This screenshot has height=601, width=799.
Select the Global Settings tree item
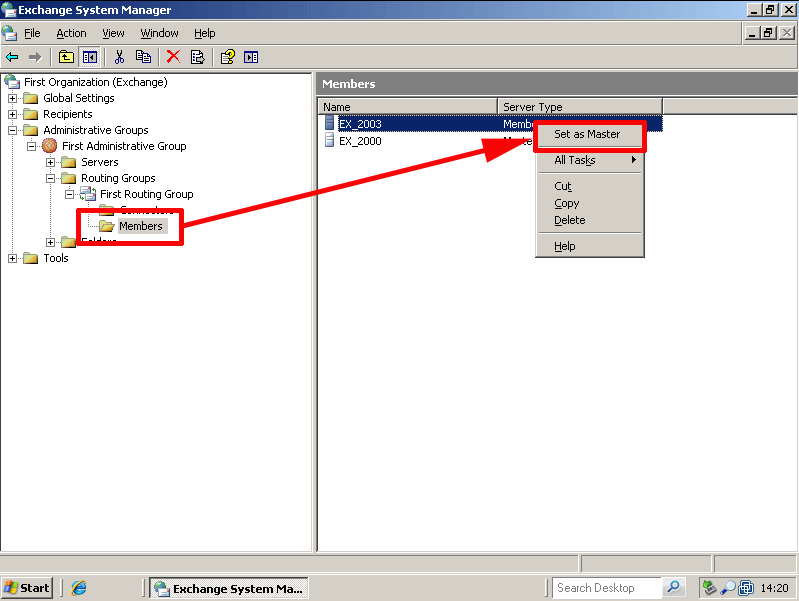click(78, 98)
